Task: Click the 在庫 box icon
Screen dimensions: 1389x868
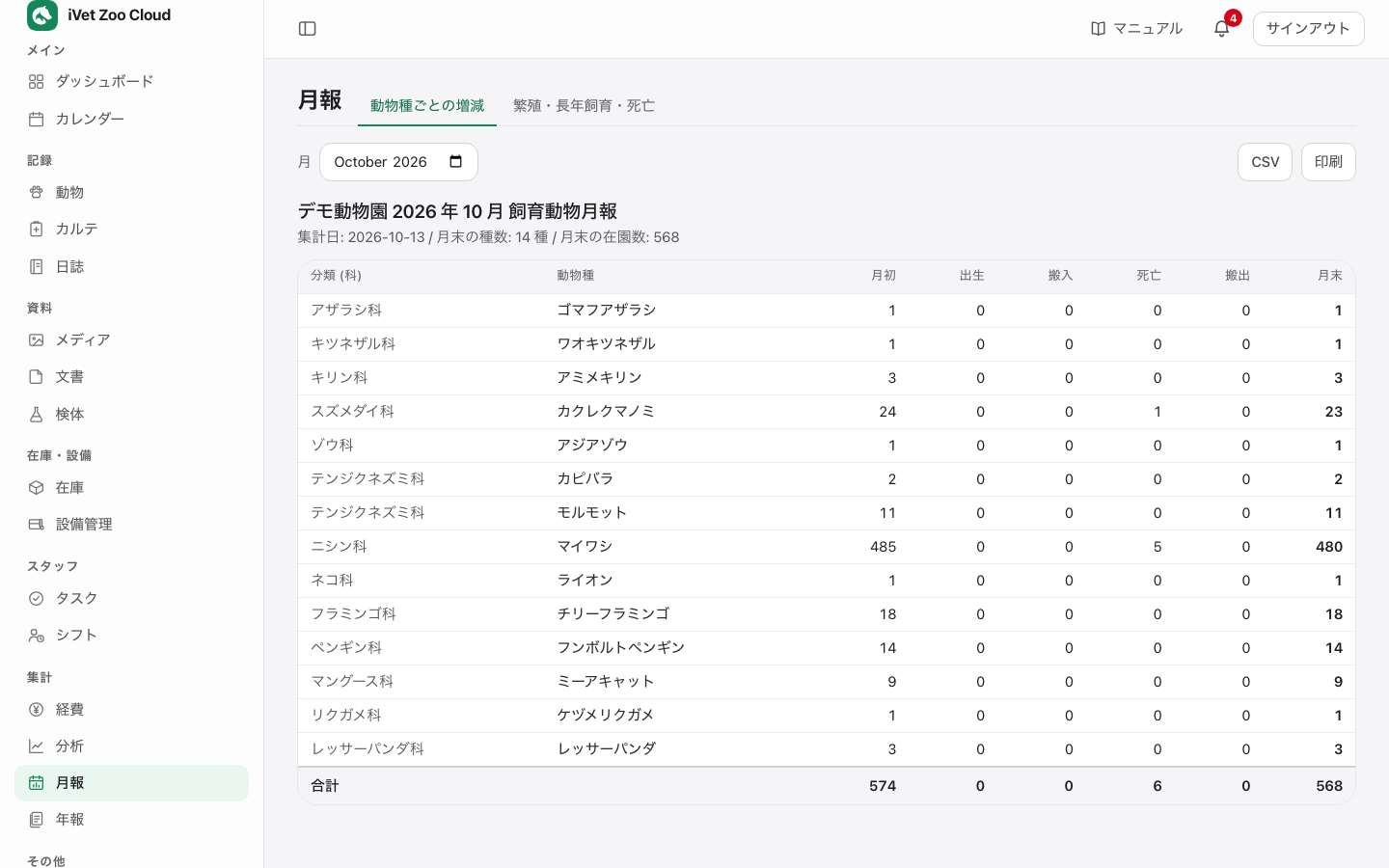Action: pyautogui.click(x=36, y=487)
